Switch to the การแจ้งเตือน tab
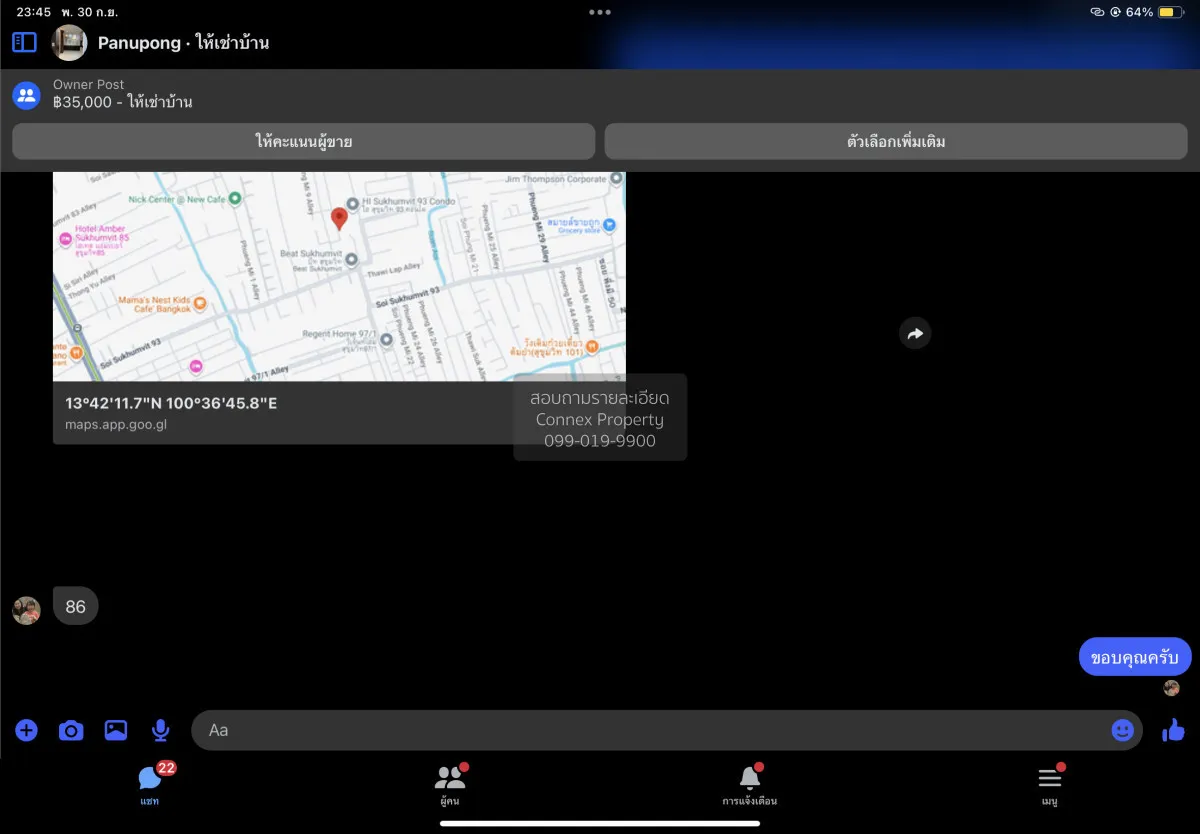 tap(750, 785)
